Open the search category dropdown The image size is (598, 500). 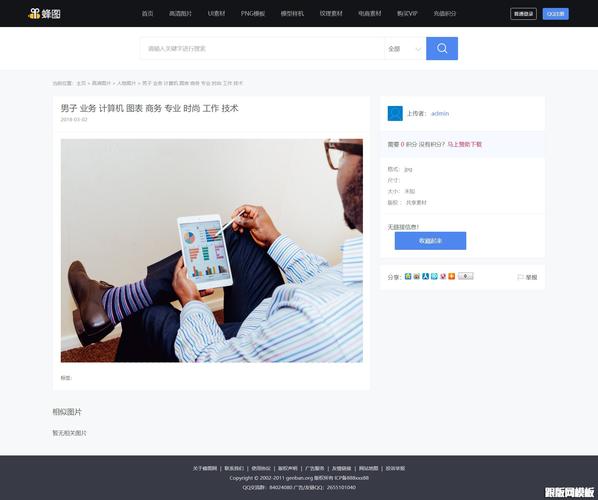pyautogui.click(x=405, y=48)
